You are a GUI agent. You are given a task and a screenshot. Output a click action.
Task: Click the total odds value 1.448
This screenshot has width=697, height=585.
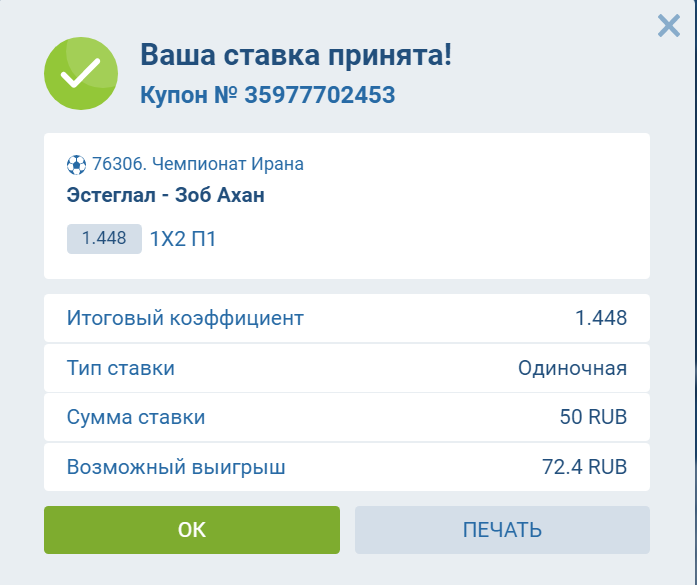click(x=601, y=319)
